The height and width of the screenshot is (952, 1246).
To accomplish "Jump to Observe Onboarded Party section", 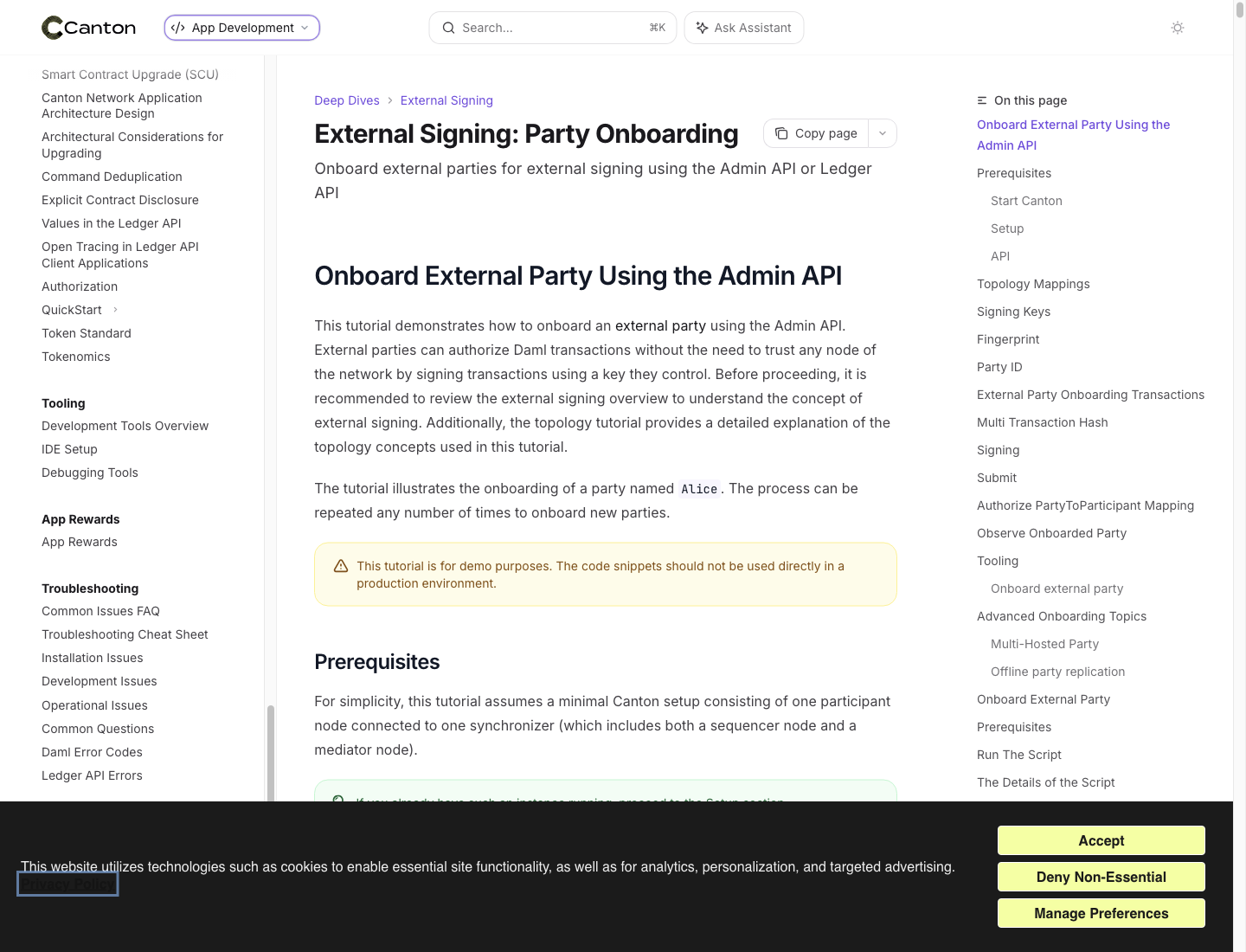I will [x=1051, y=533].
